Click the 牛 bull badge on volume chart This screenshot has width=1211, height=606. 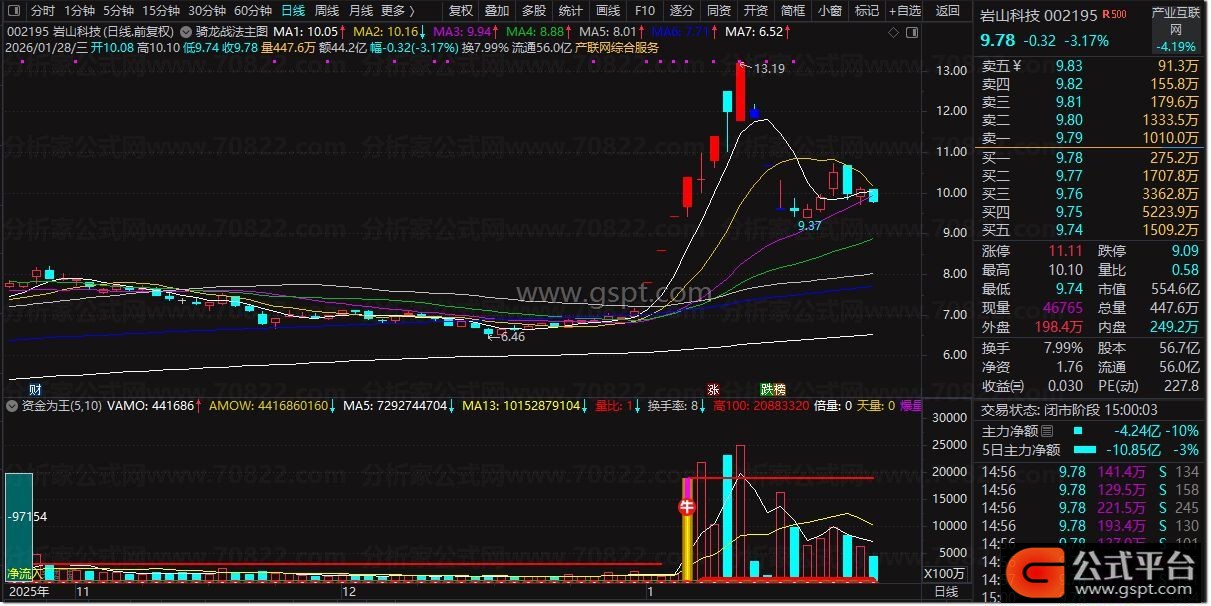(x=688, y=507)
